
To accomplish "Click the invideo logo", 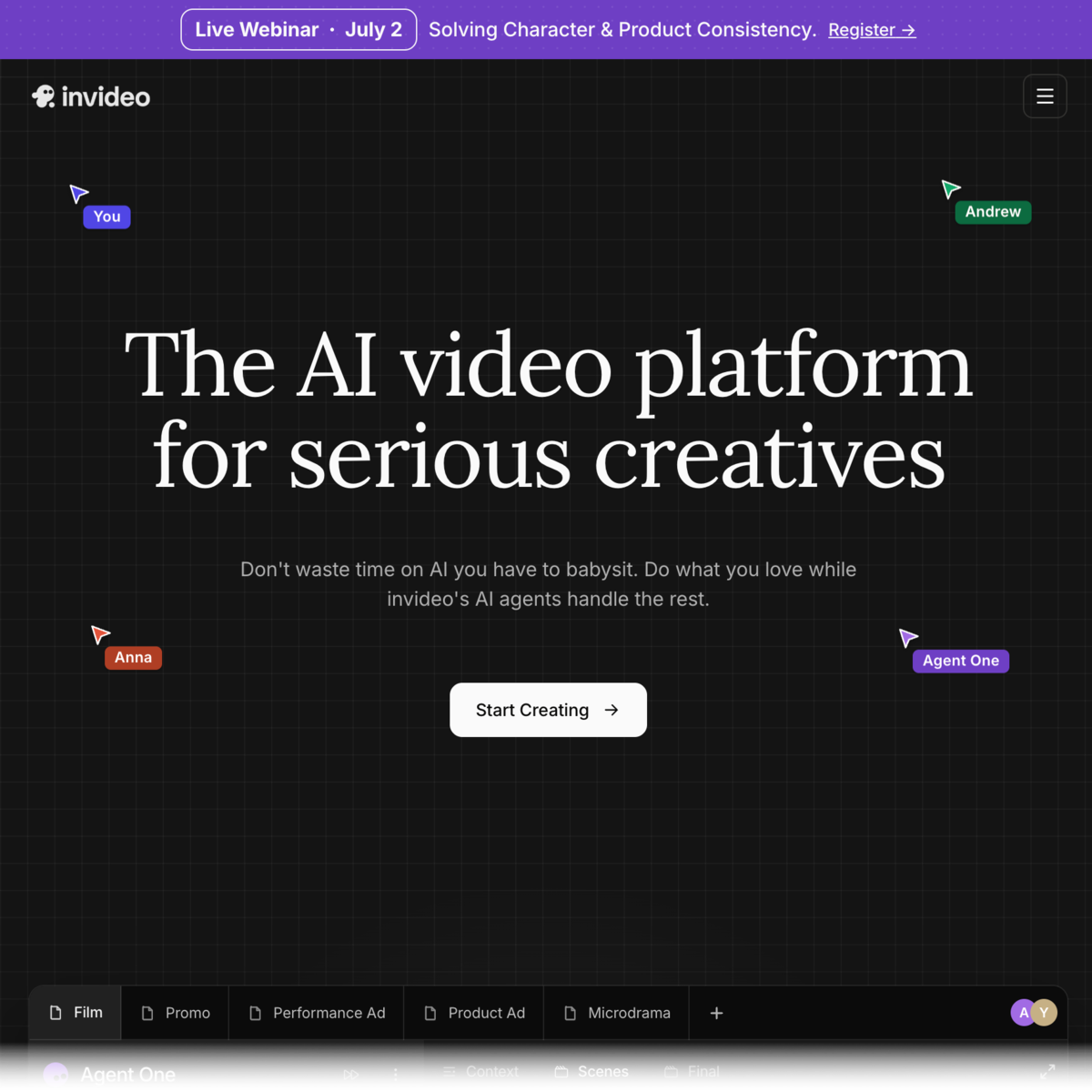I will pyautogui.click(x=91, y=96).
